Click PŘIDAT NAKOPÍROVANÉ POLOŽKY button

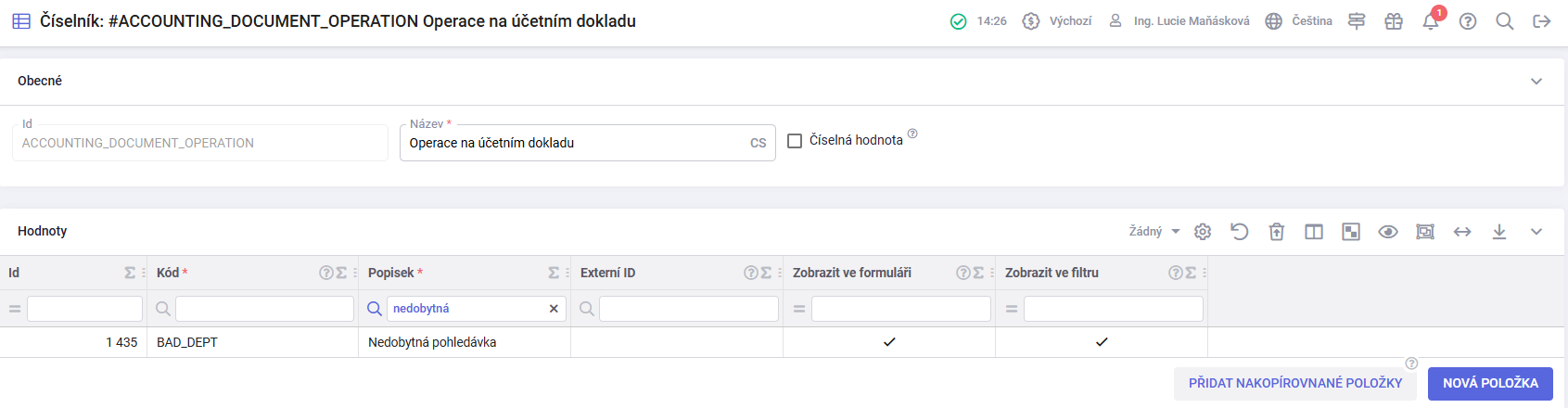coord(1295,384)
